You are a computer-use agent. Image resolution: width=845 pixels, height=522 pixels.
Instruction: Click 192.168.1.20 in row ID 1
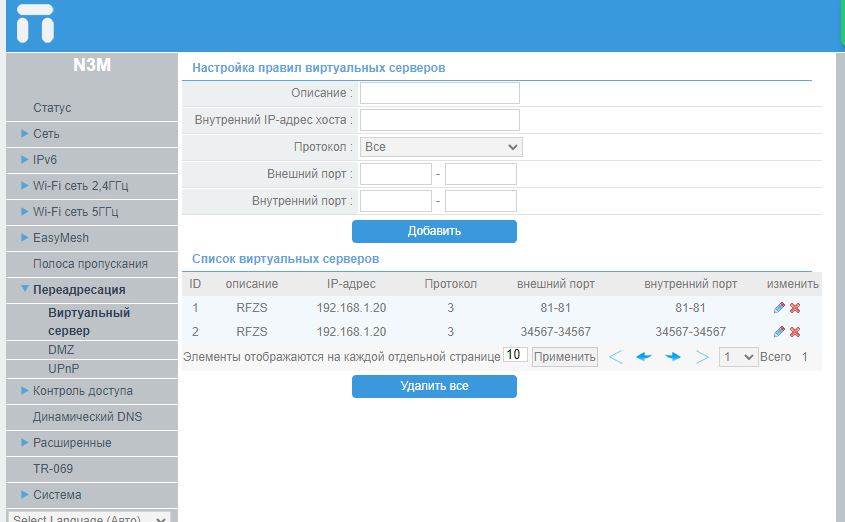coord(351,308)
